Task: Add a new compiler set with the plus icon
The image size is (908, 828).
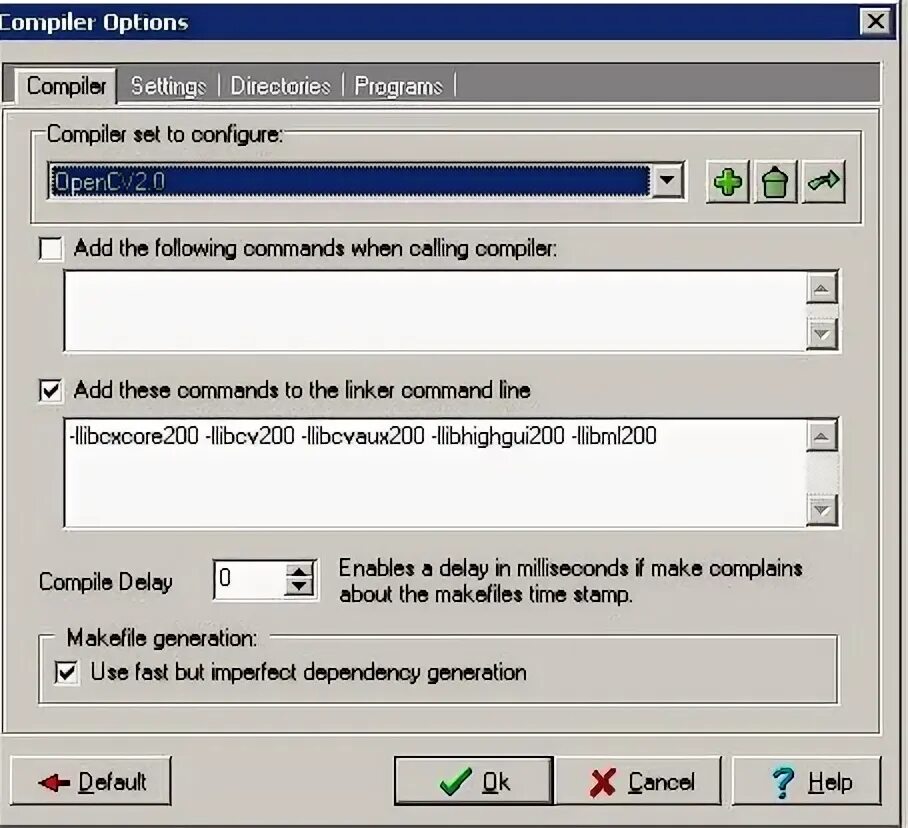Action: tap(727, 182)
